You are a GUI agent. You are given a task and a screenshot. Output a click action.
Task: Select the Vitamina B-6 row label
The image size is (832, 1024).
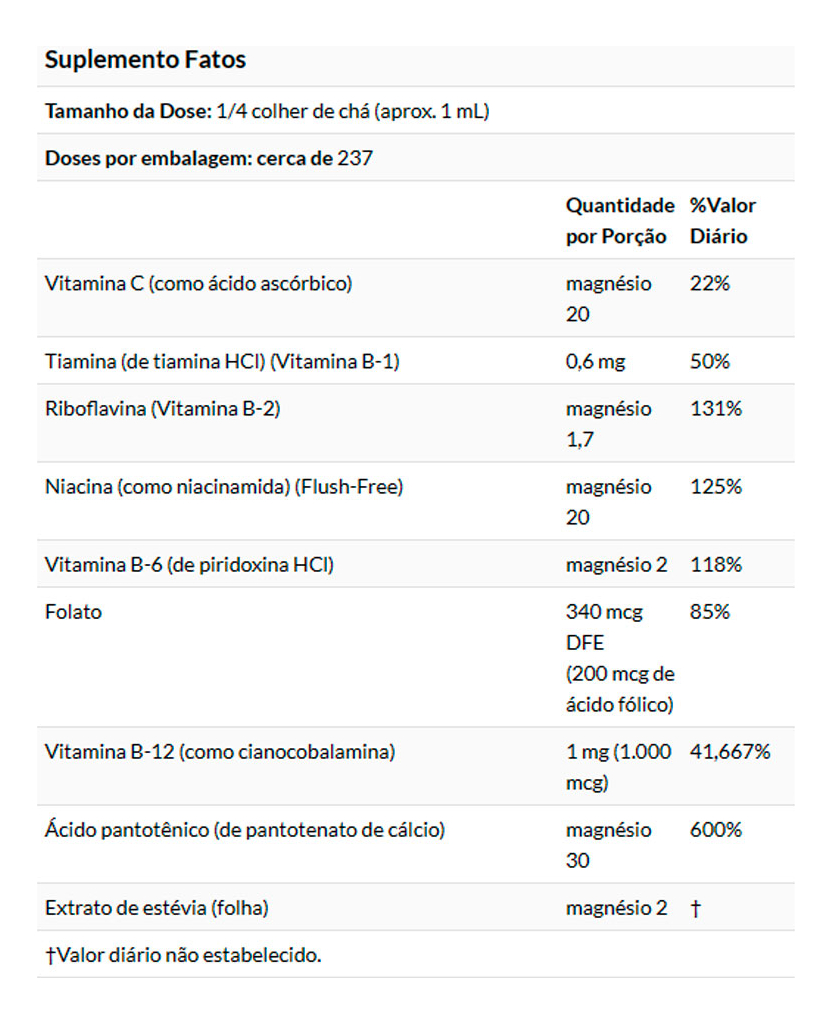[189, 565]
